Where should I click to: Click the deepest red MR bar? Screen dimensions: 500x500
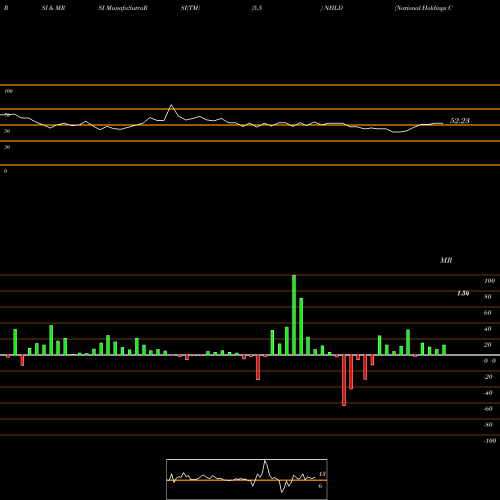point(344,380)
